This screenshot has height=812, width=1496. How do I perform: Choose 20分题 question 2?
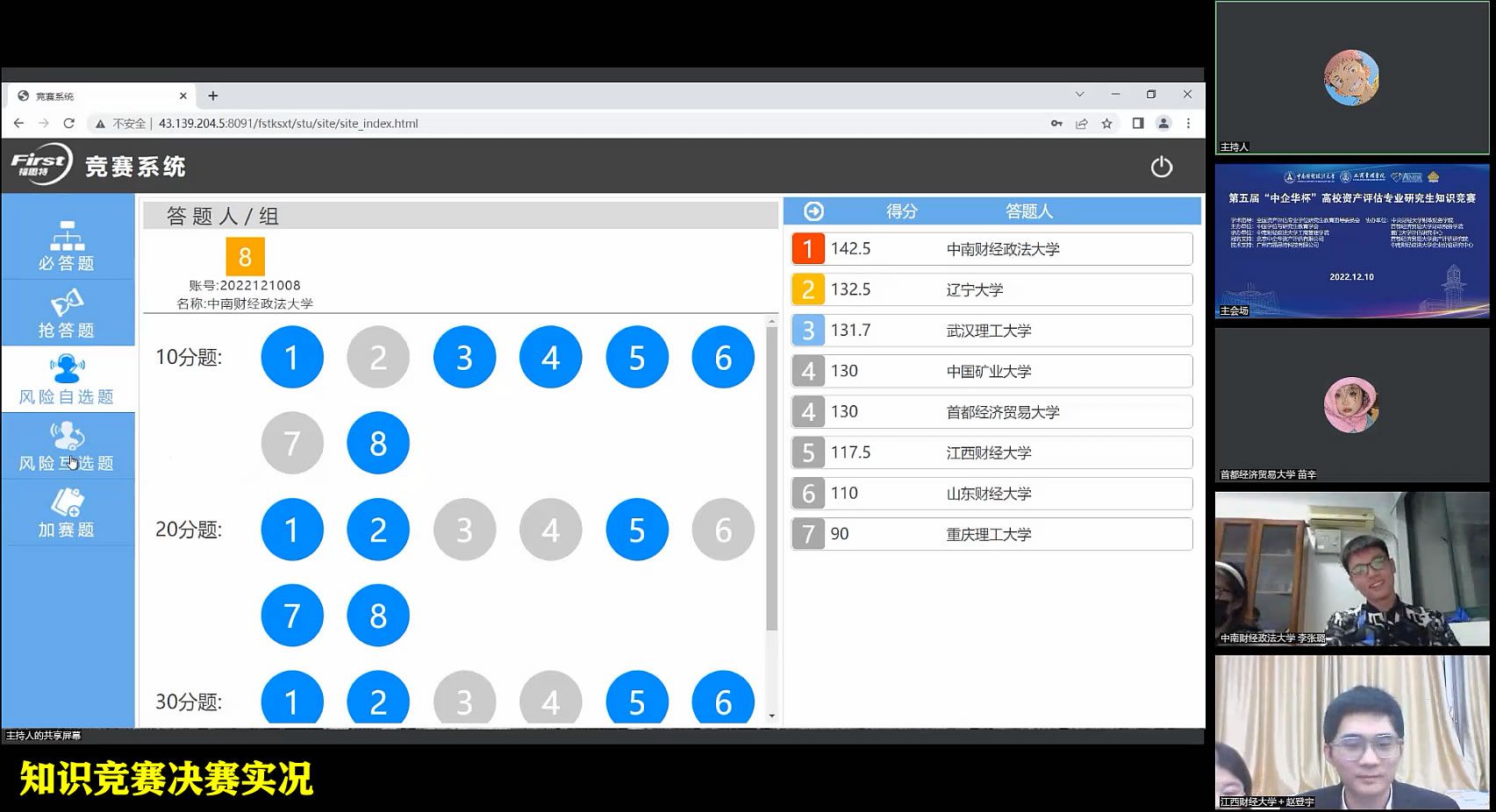pos(378,530)
